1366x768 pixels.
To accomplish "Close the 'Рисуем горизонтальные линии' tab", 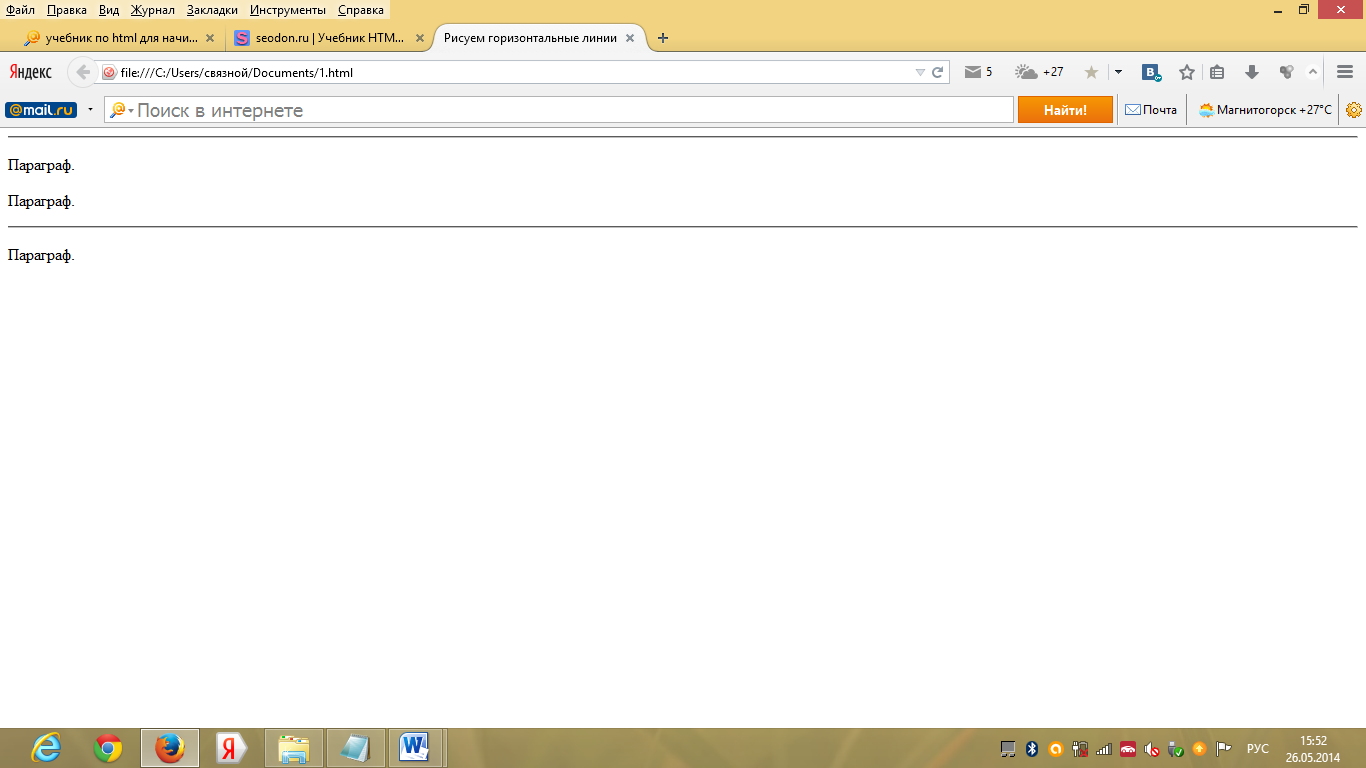I will [630, 38].
